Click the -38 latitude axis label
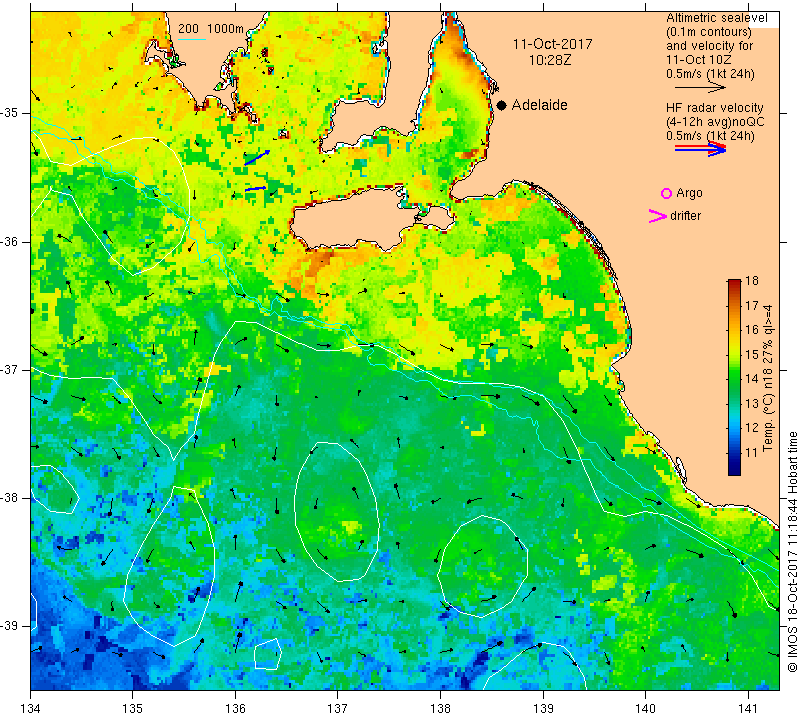 click(x=10, y=498)
